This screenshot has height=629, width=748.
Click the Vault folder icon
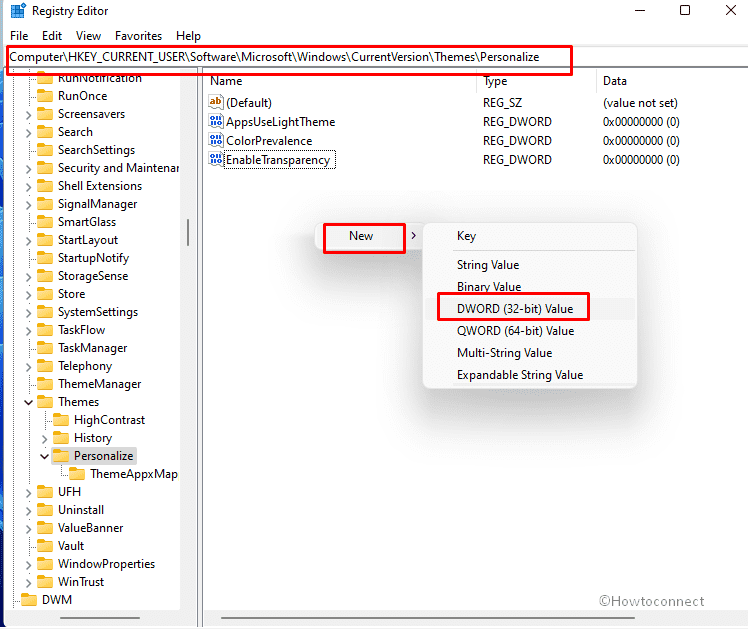pos(45,546)
